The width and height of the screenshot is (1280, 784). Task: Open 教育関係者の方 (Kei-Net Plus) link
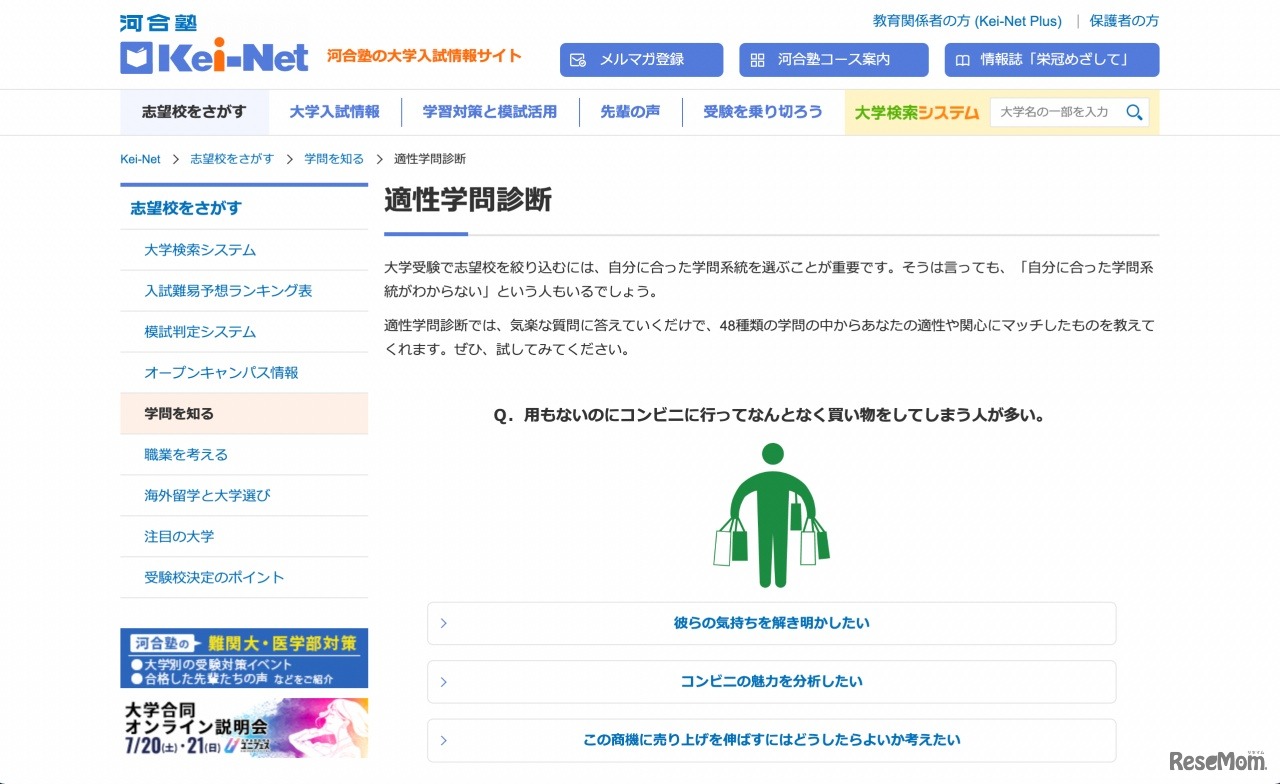[x=967, y=21]
